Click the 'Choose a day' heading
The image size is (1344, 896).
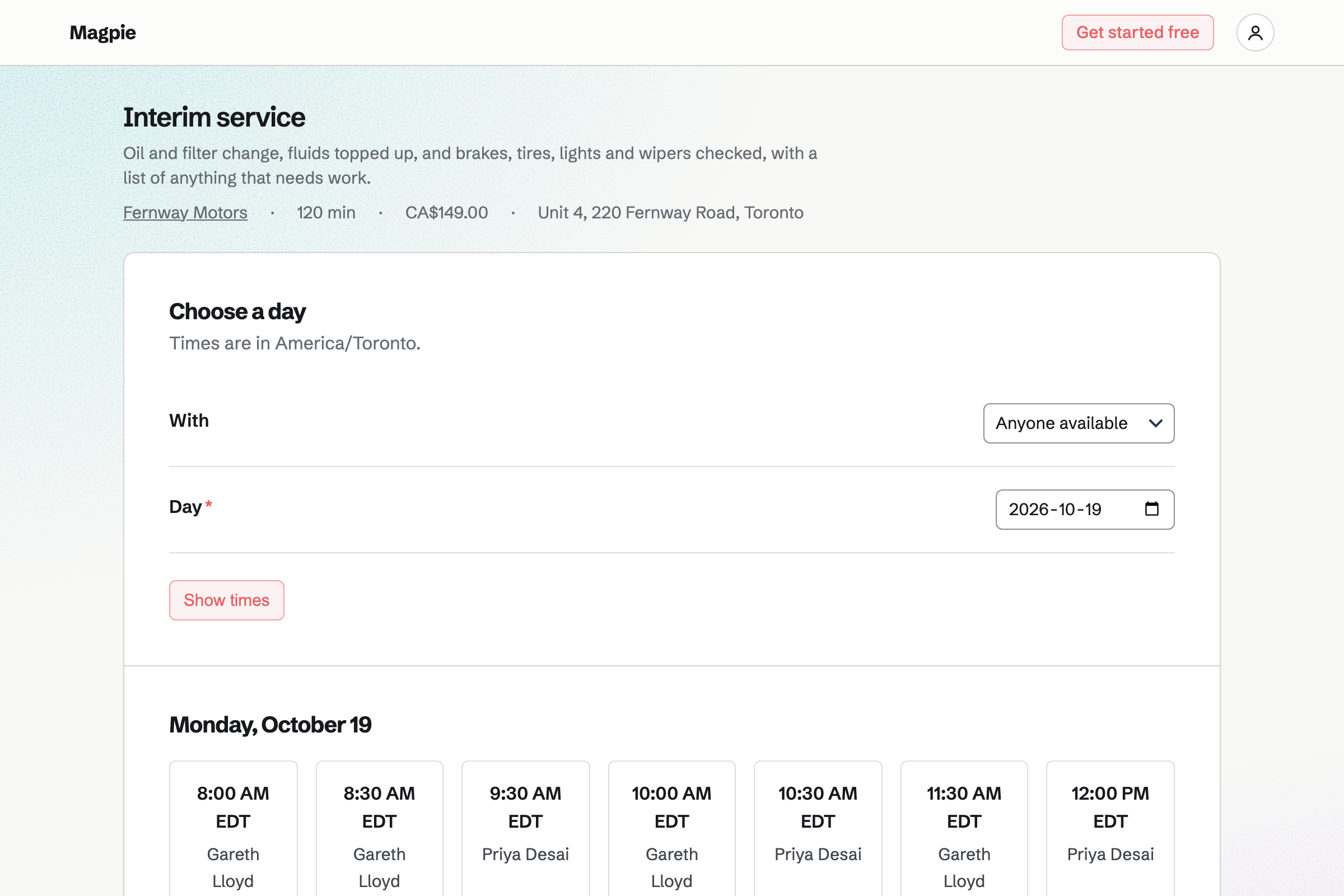(x=237, y=311)
